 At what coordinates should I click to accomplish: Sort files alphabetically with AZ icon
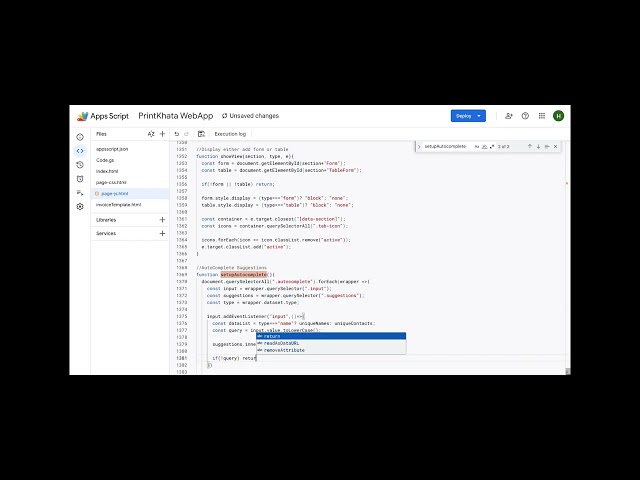(x=151, y=134)
